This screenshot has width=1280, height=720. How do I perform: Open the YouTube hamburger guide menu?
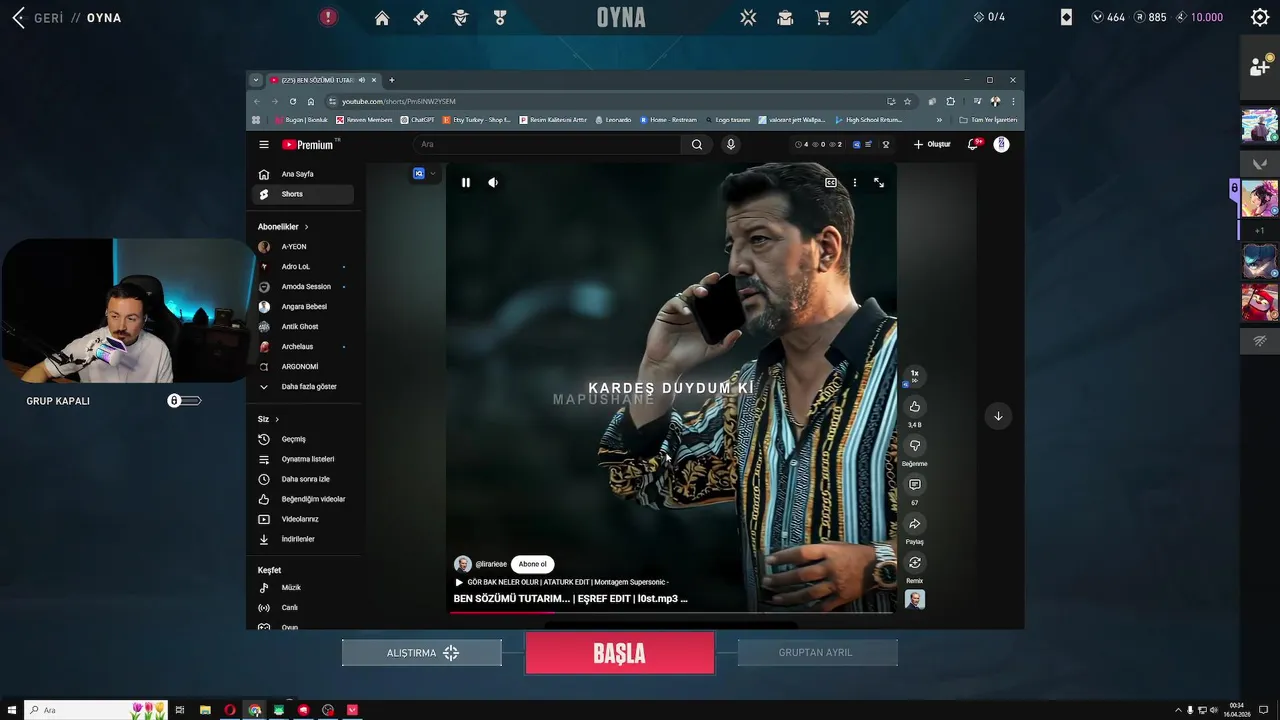(x=264, y=144)
